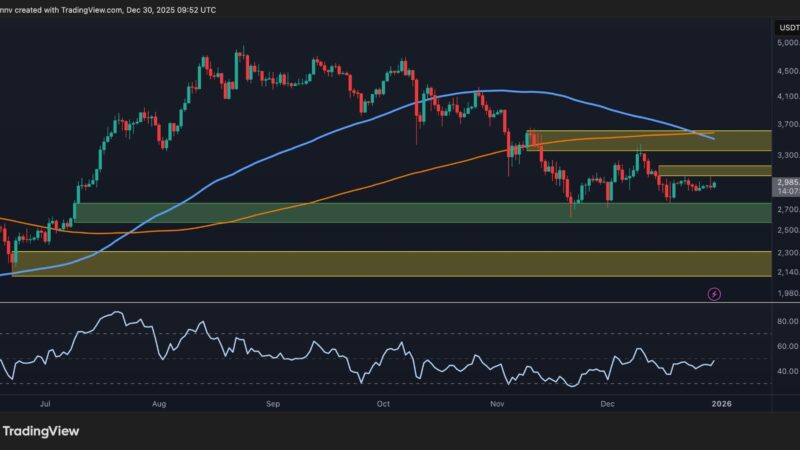Select the orange moving average line

[357, 190]
